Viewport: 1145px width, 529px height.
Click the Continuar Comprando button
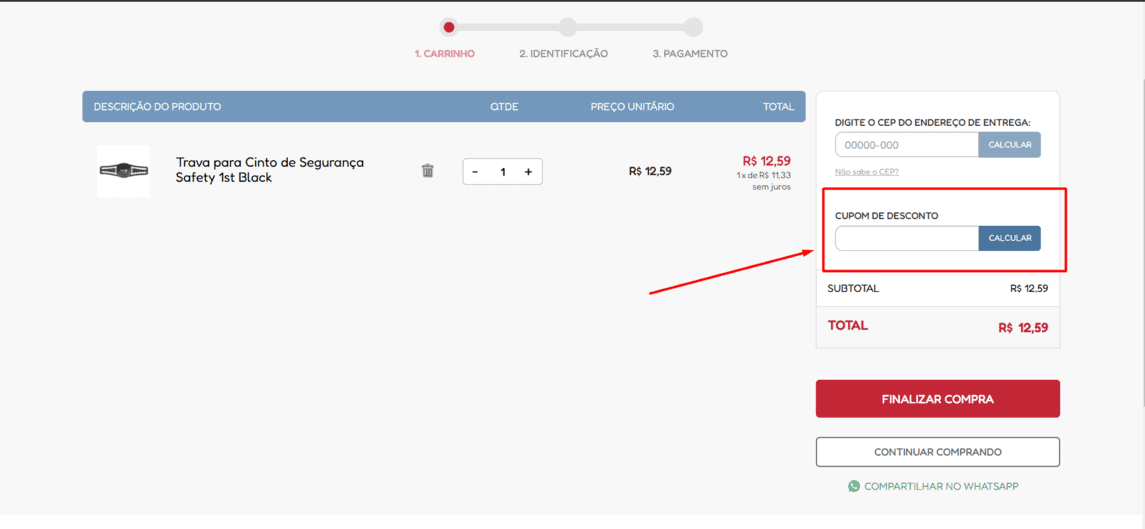(x=938, y=452)
